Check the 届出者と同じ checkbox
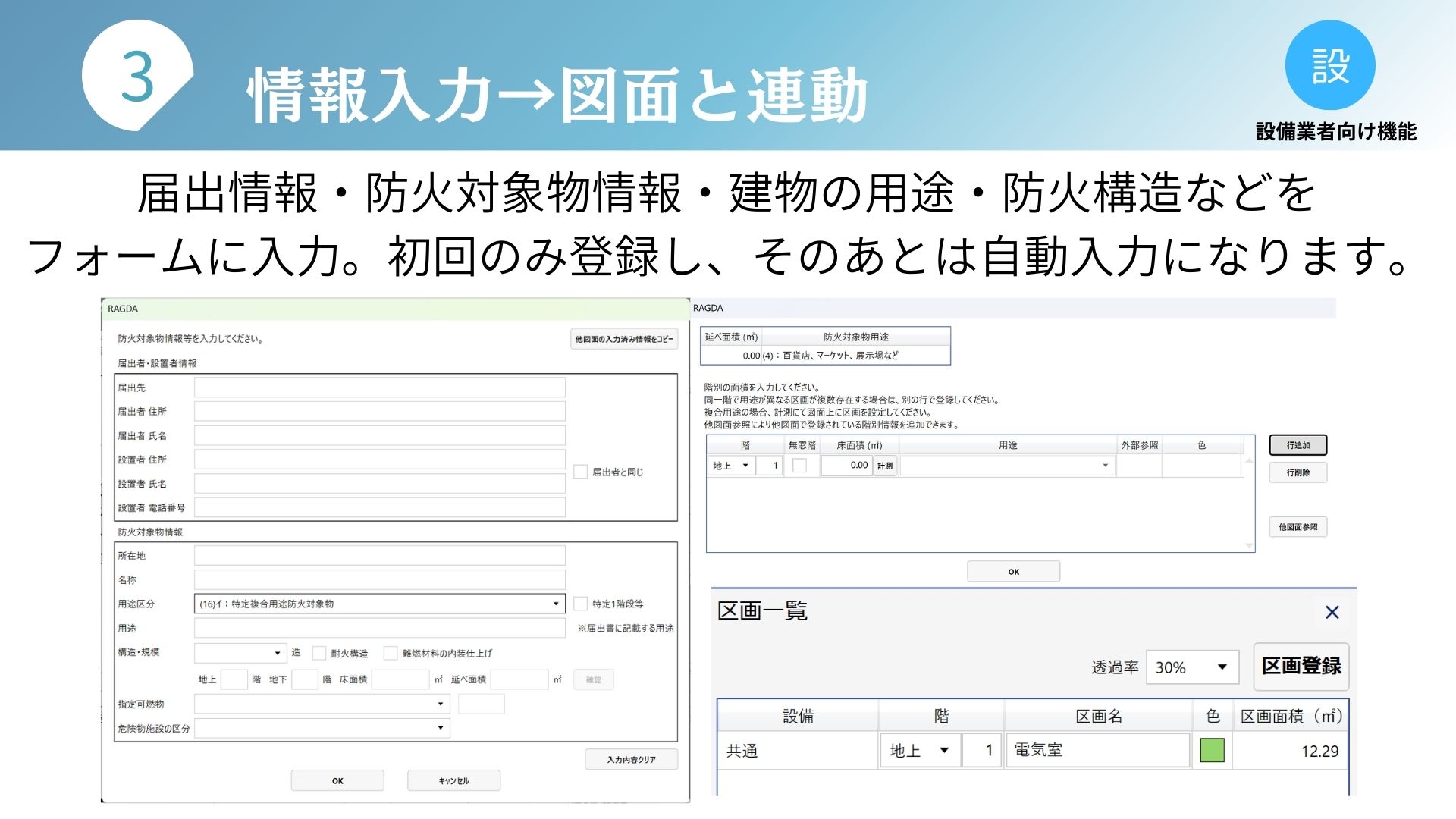Image resolution: width=1456 pixels, height=819 pixels. coord(581,472)
